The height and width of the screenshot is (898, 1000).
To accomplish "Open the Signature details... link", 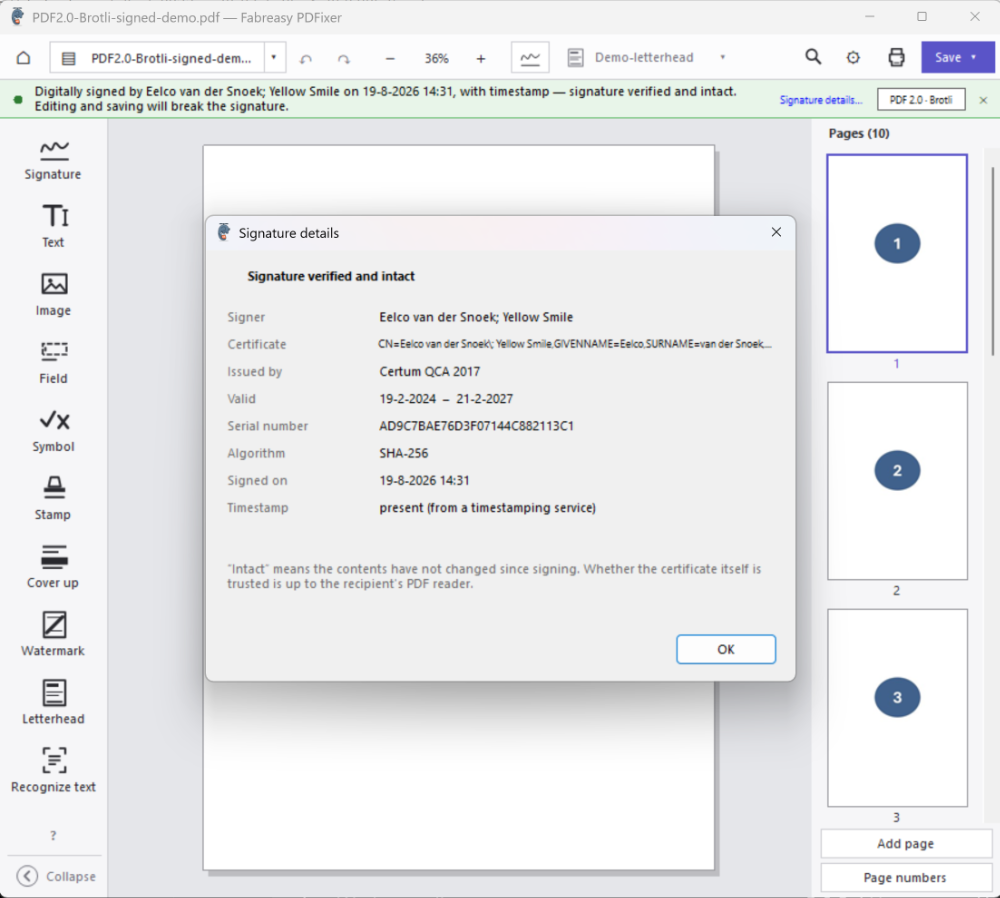I will [x=820, y=100].
